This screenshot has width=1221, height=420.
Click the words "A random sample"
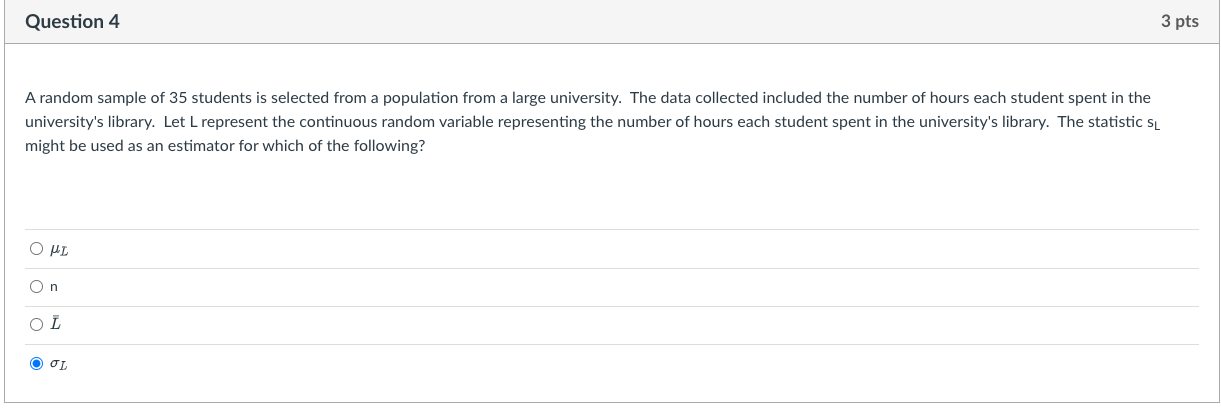tap(77, 98)
